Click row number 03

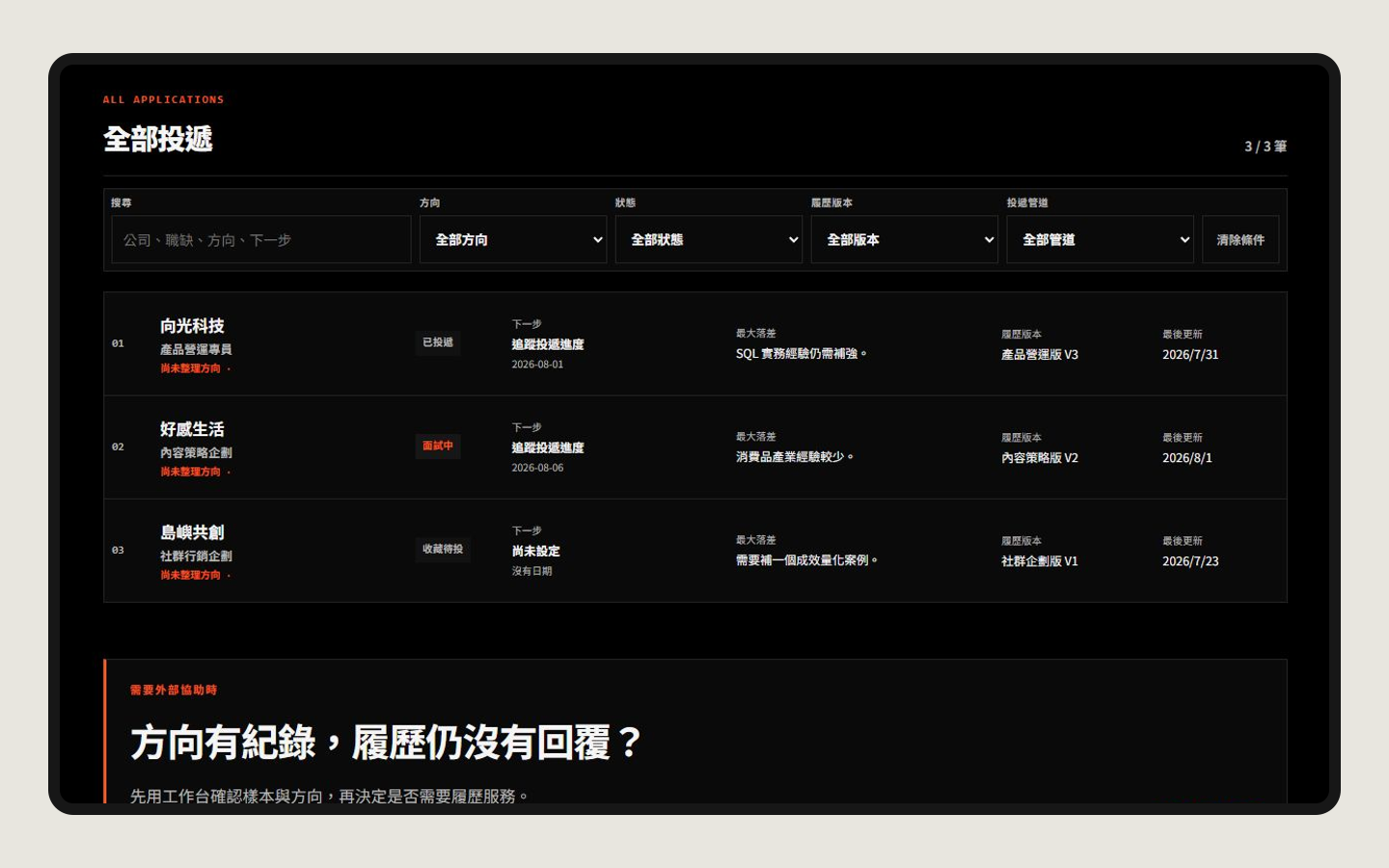pyautogui.click(x=118, y=550)
